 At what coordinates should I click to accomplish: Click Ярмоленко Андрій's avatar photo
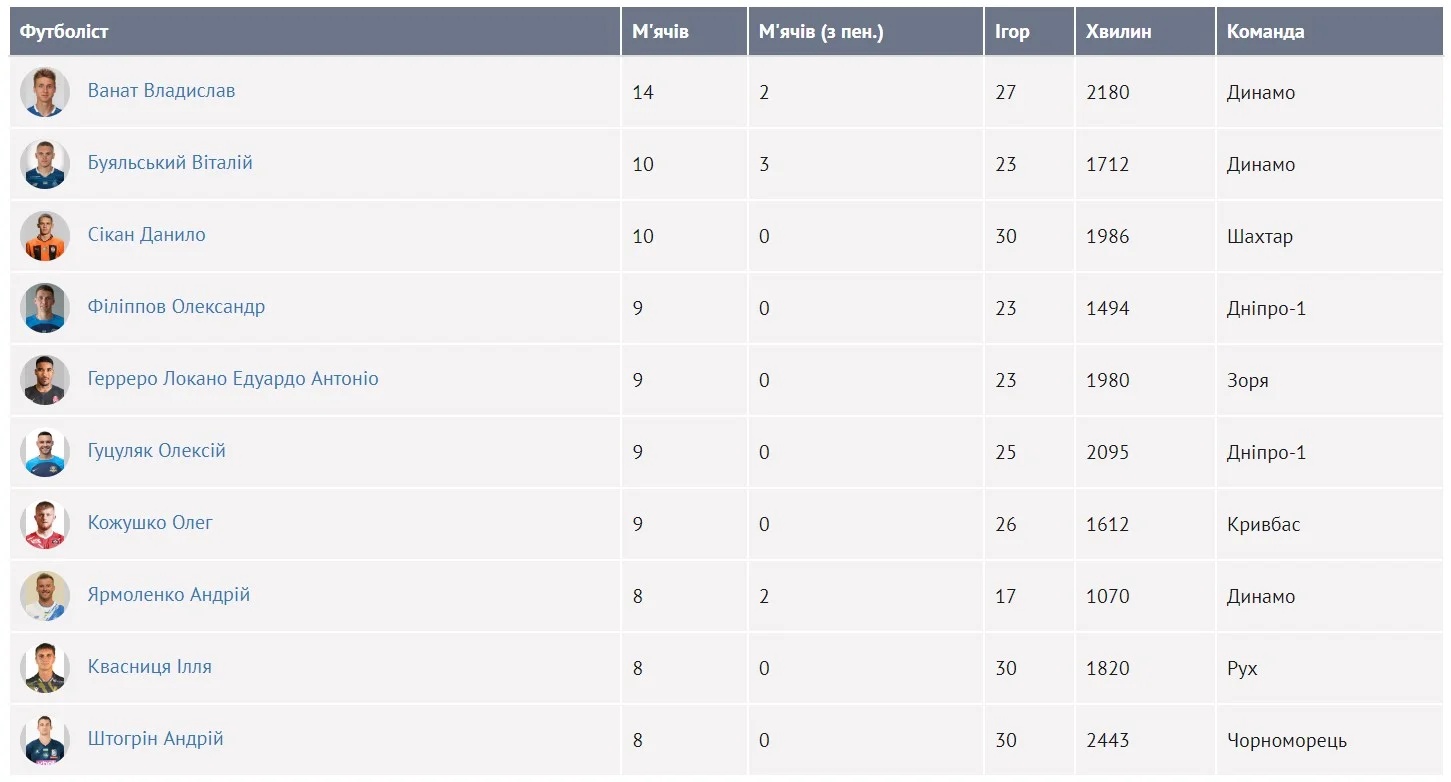click(x=44, y=596)
